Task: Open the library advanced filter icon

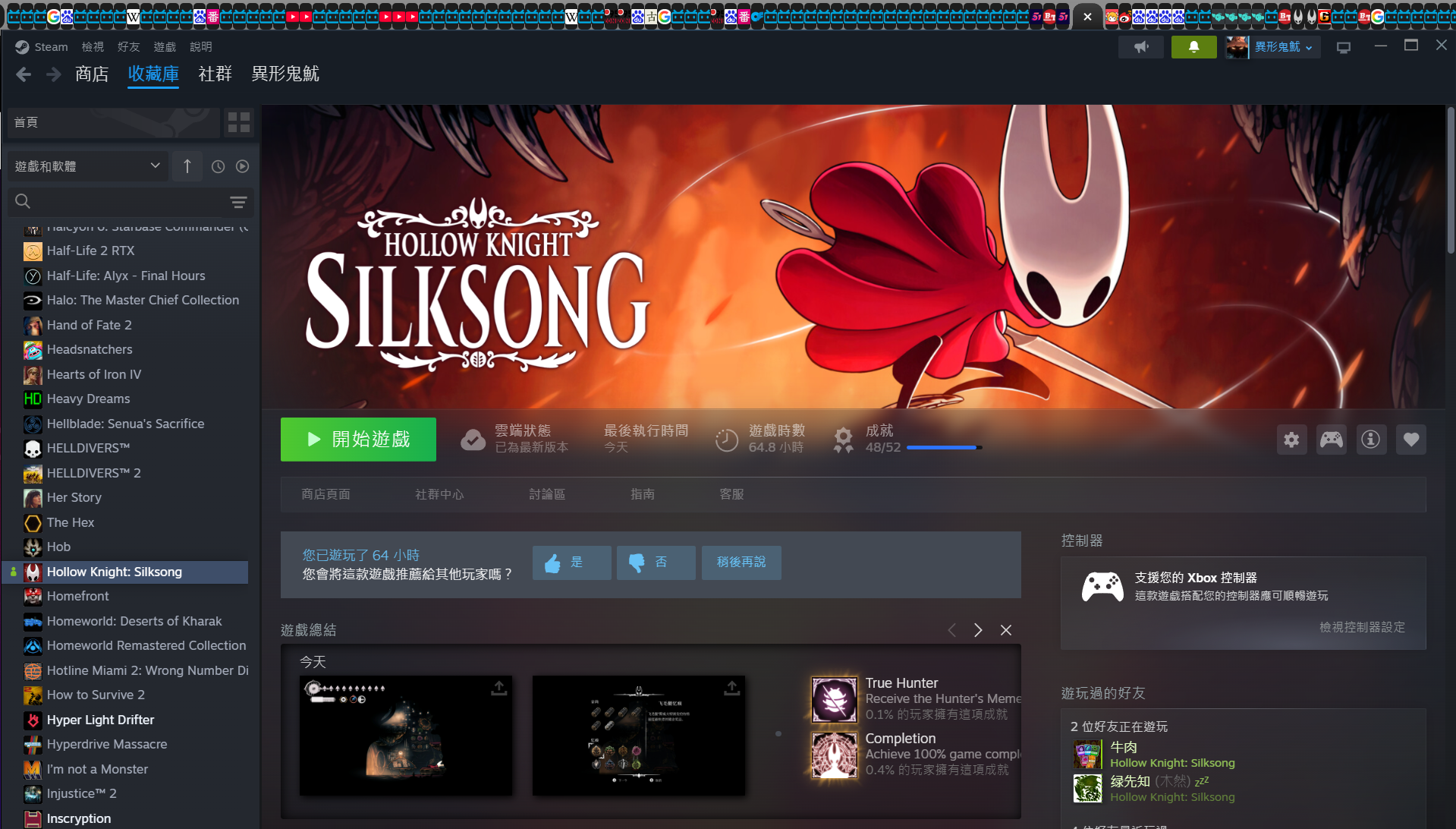Action: coord(238,202)
